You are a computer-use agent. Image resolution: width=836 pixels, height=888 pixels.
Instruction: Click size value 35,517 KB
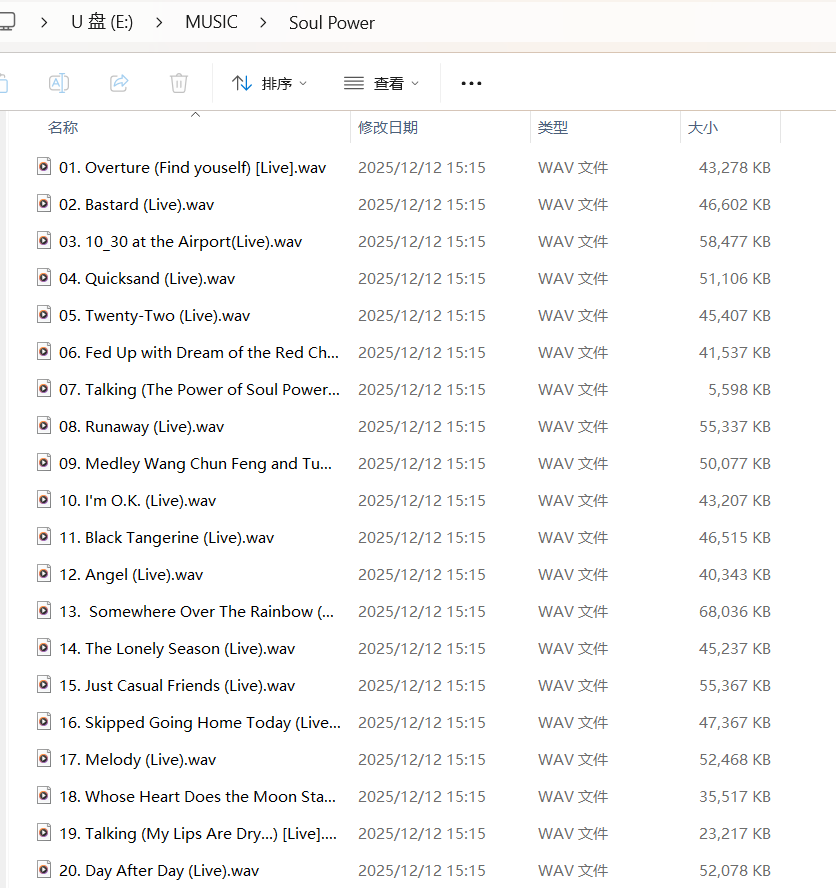[x=735, y=797]
